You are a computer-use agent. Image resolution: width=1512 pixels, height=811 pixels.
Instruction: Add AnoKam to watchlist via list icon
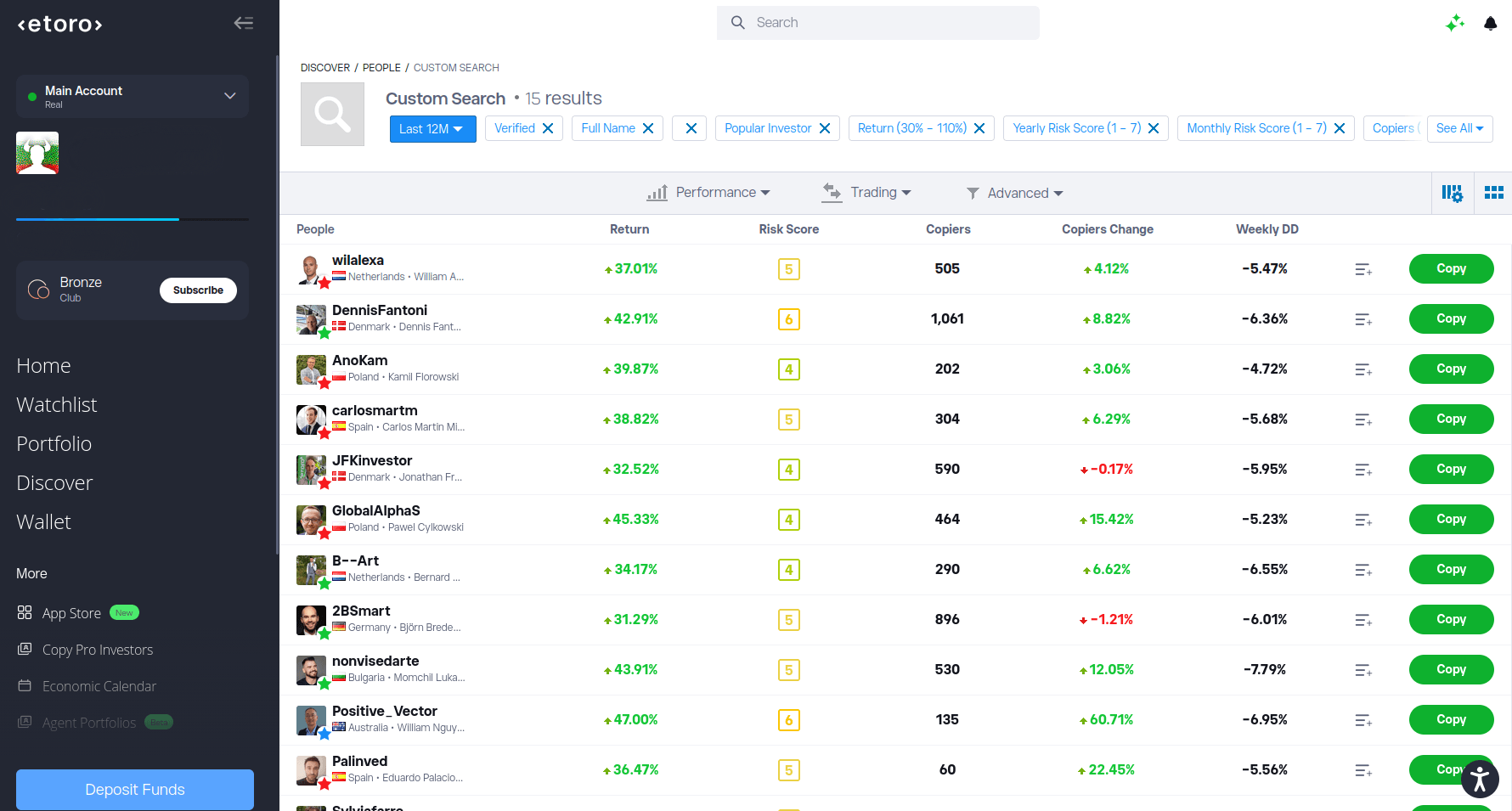click(x=1363, y=369)
